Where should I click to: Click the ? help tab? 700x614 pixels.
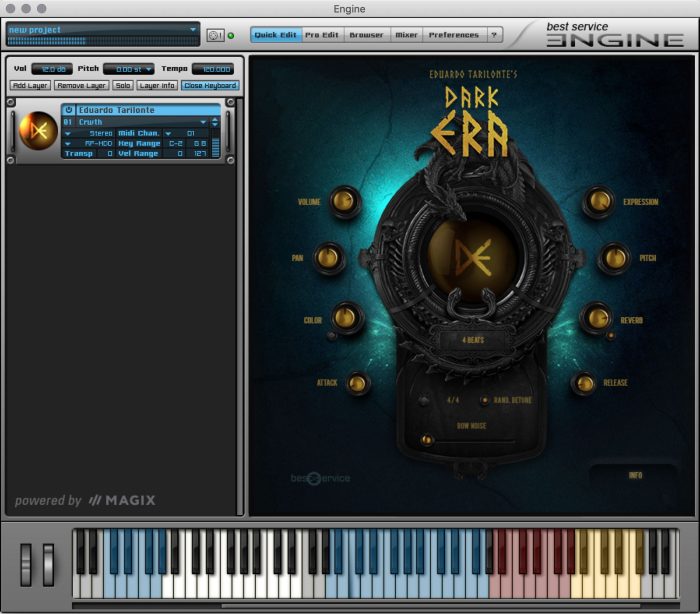tap(494, 35)
